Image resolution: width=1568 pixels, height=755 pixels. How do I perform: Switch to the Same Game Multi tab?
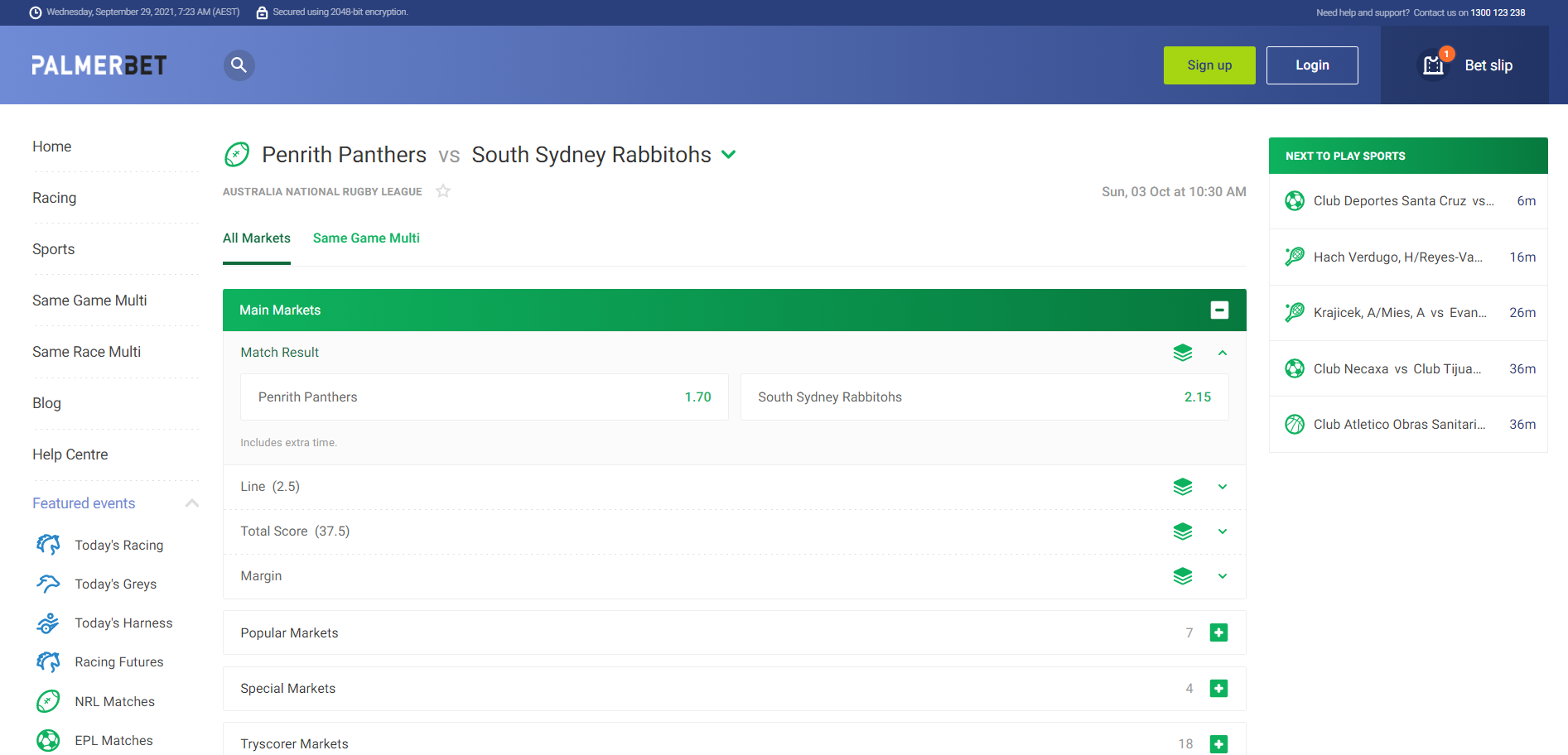click(366, 238)
